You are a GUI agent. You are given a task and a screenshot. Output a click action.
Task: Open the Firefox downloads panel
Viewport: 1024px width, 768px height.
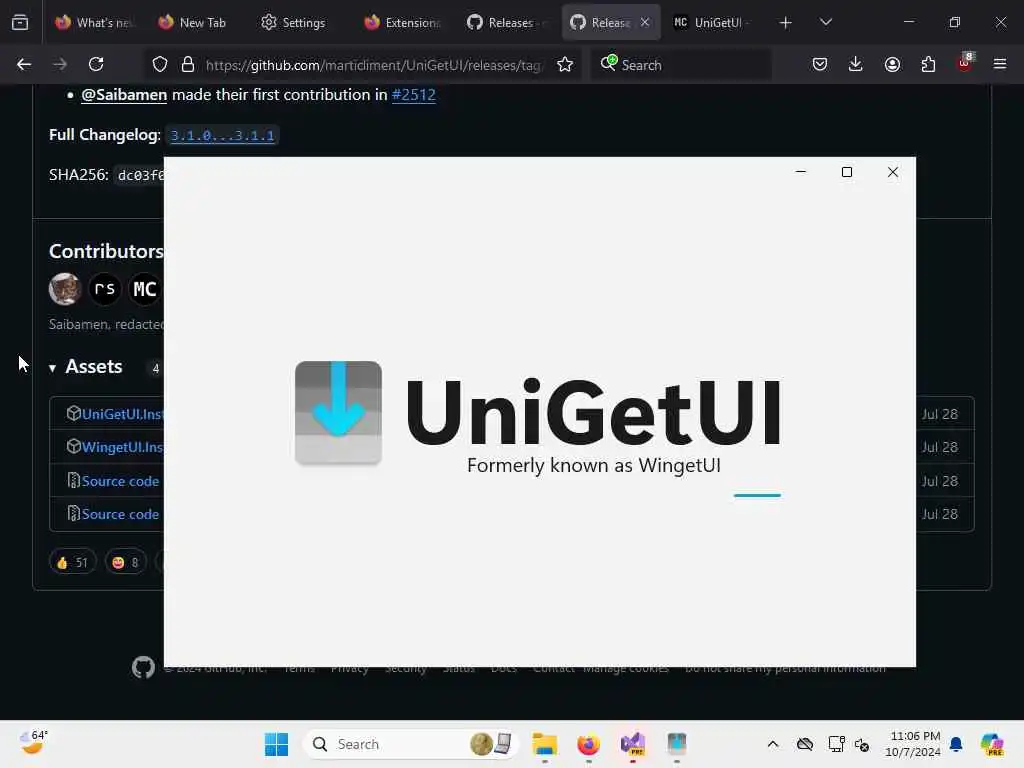click(x=856, y=64)
